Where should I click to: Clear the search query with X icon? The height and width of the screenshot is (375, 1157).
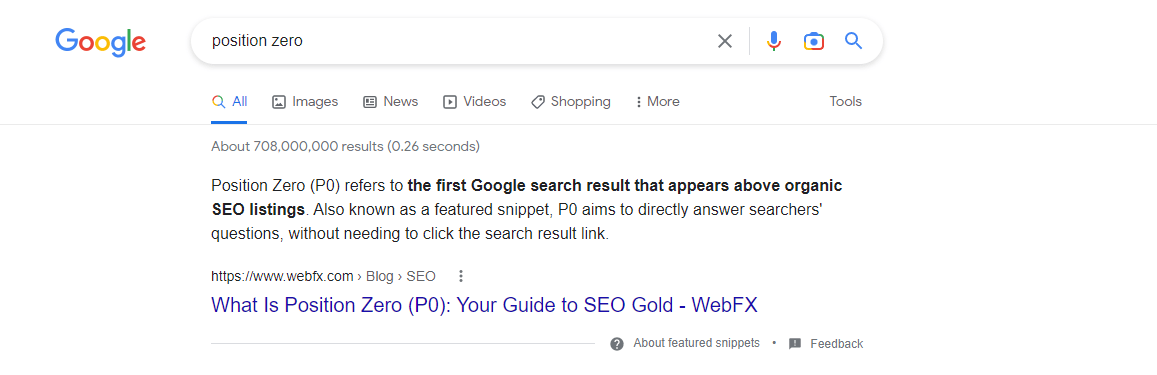(x=725, y=41)
